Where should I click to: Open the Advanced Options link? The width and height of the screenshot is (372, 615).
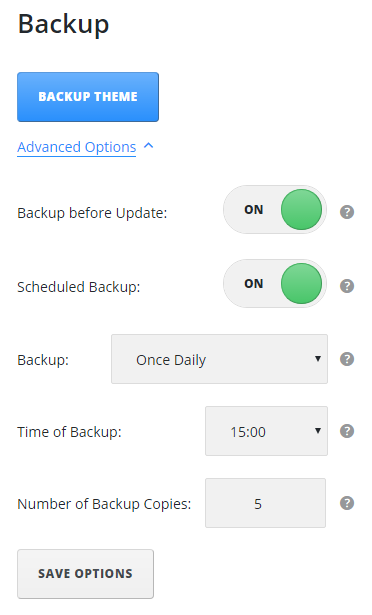point(77,147)
